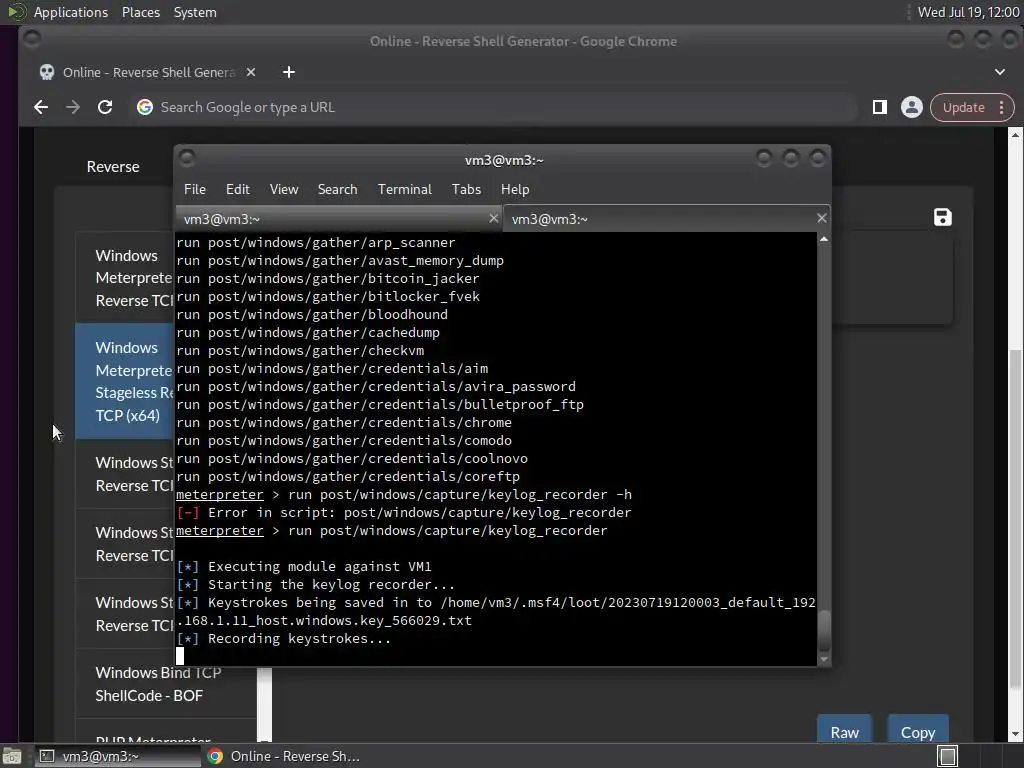Screen dimensions: 1024x768
Task: Click line 'run post/windows/gather/credentials/chrome'
Action: 344,423
